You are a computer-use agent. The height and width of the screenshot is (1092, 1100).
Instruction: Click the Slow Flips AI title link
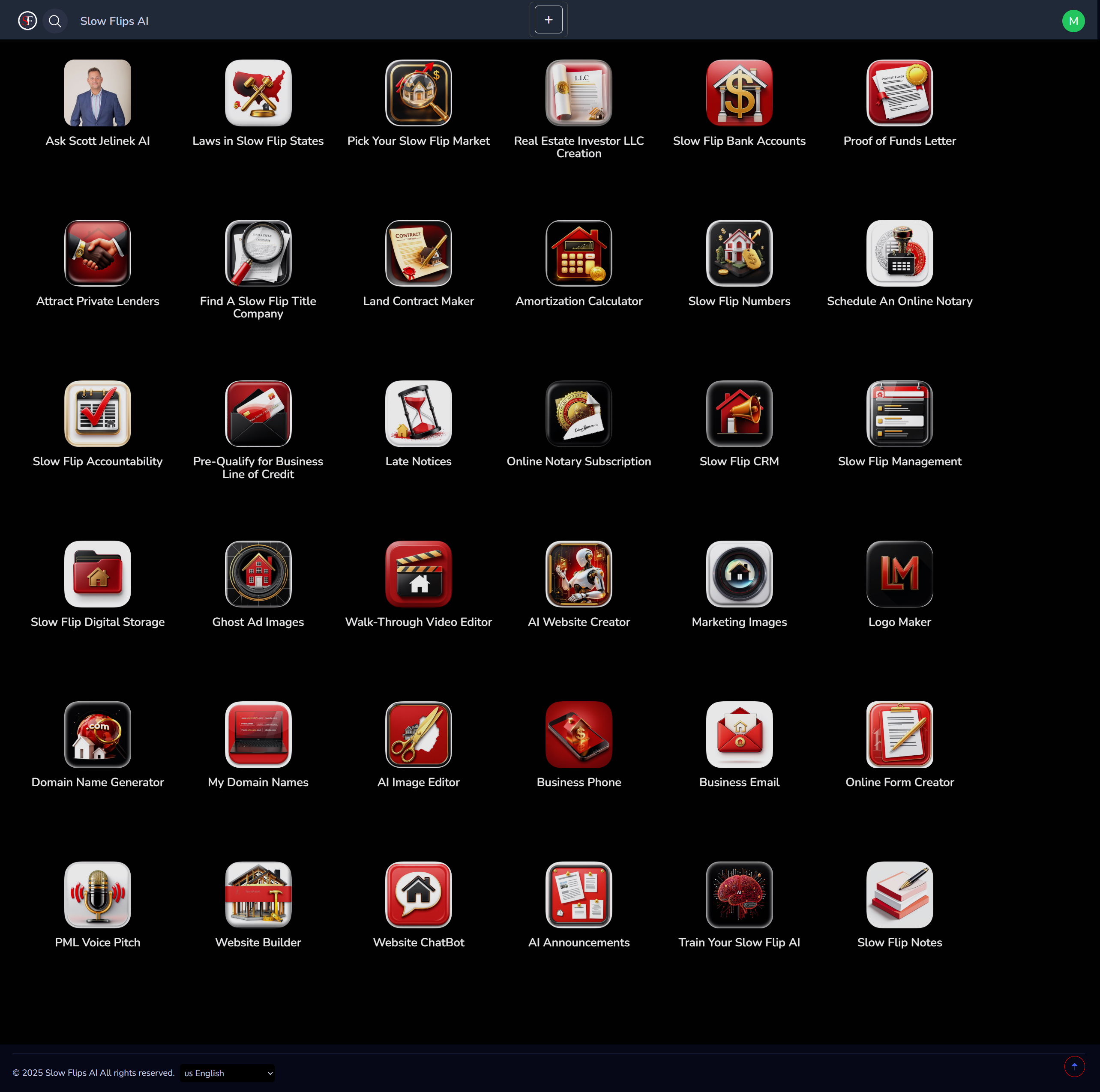click(x=114, y=21)
